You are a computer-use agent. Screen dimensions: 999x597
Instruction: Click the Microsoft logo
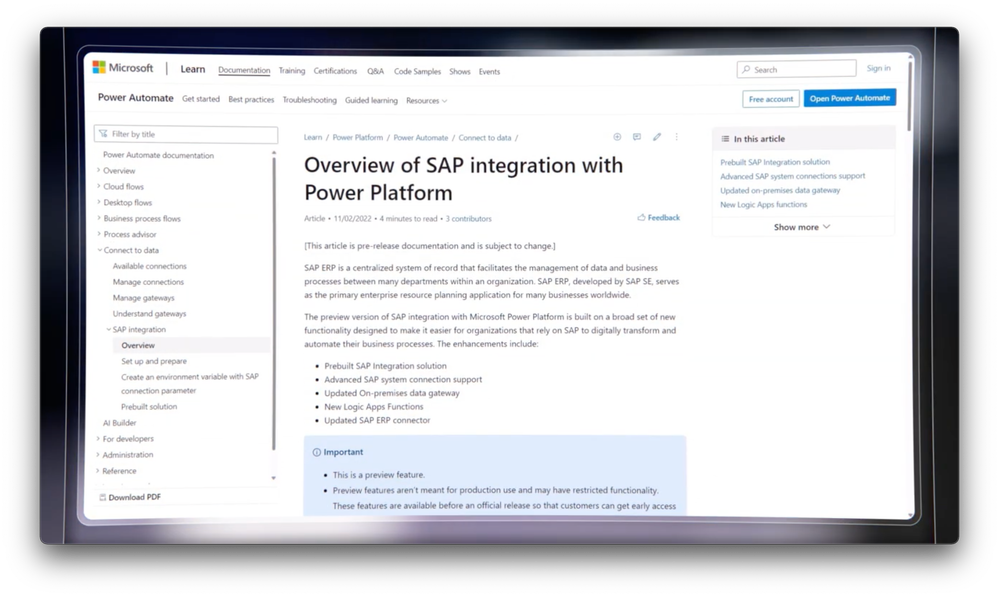(x=123, y=68)
